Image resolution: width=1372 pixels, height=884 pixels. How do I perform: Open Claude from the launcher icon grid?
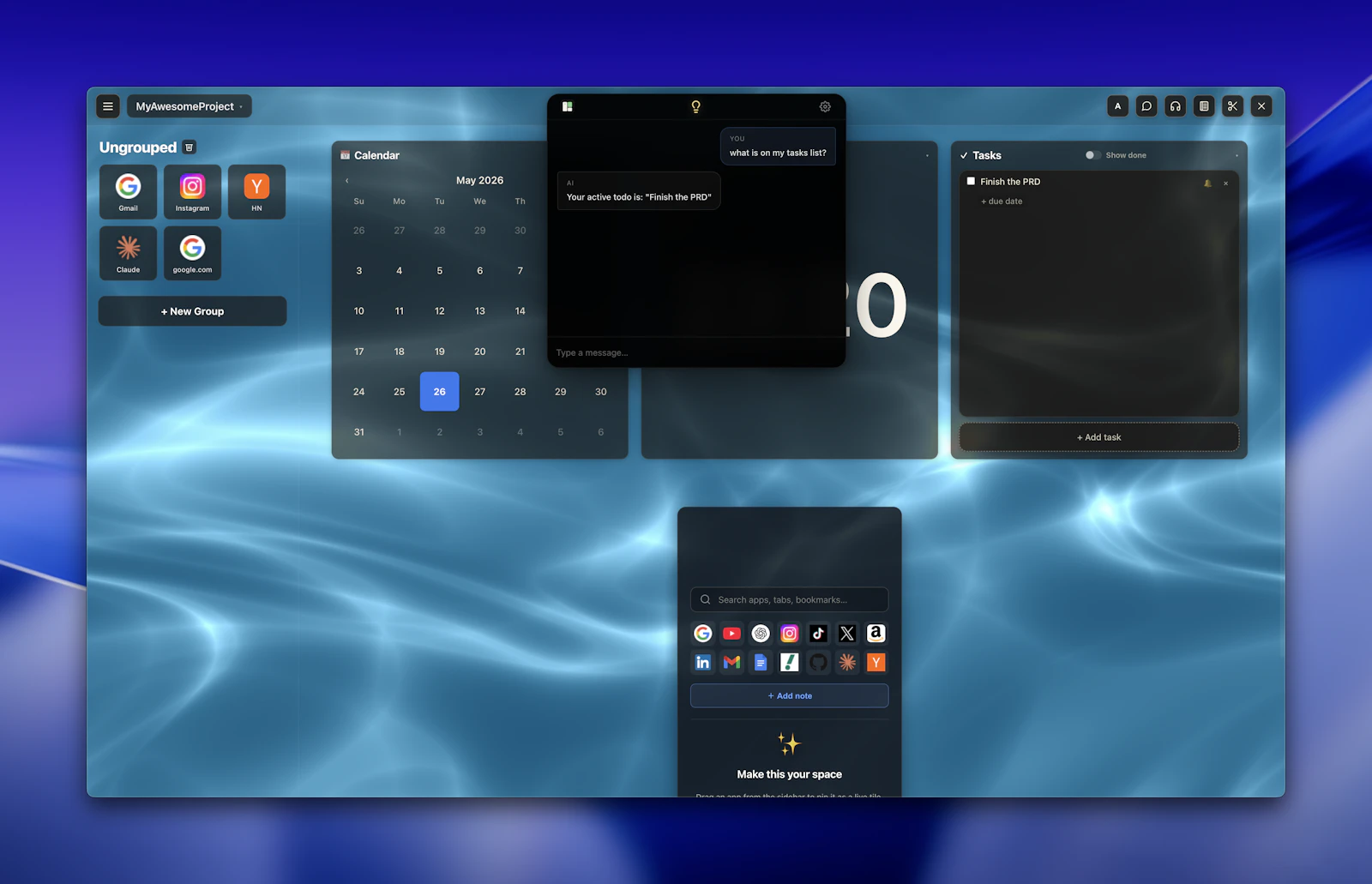(x=847, y=662)
